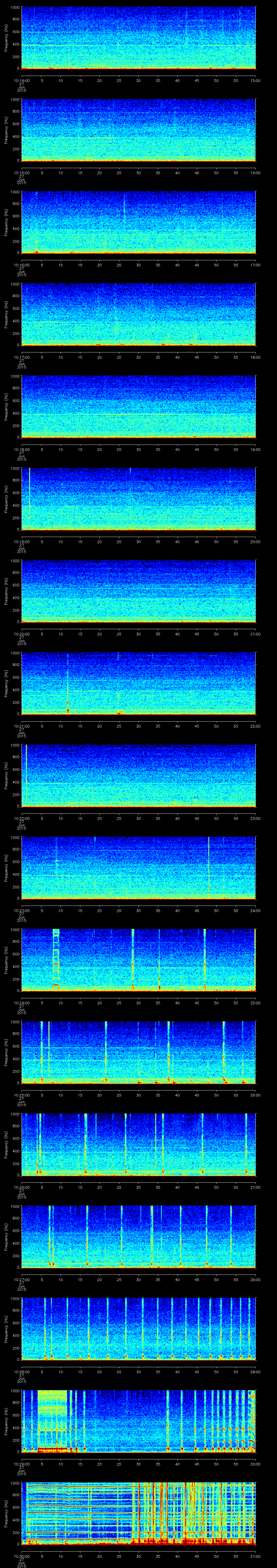Image resolution: width=277 pixels, height=1568 pixels.
Task: Click the 10:16:00 time axis label
Action: pyautogui.click(x=21, y=265)
